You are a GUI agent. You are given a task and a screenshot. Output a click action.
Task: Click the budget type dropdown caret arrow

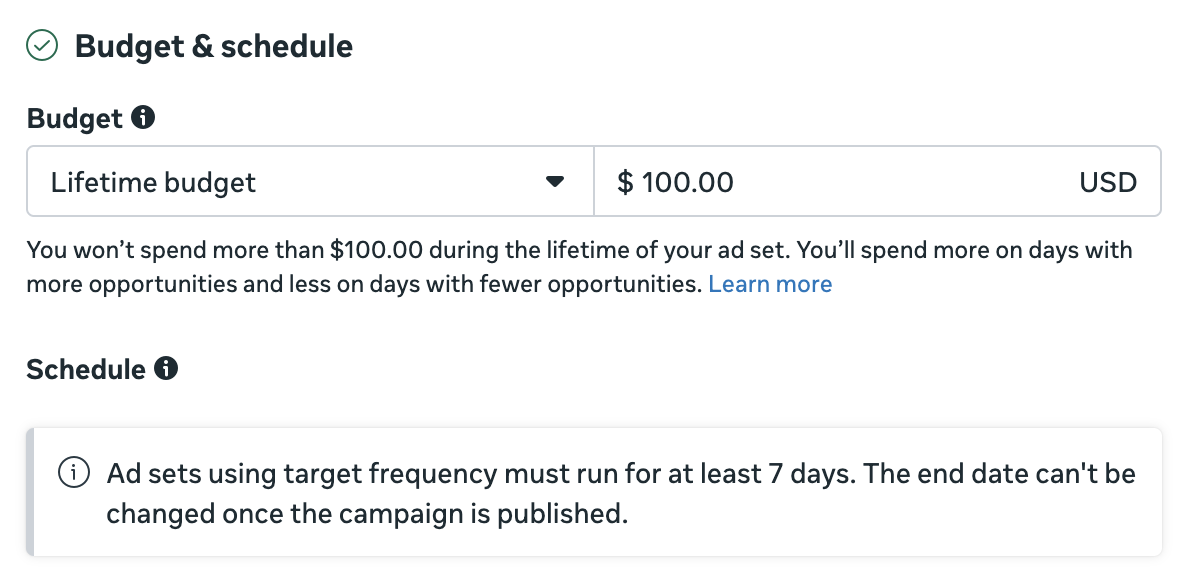[x=555, y=182]
